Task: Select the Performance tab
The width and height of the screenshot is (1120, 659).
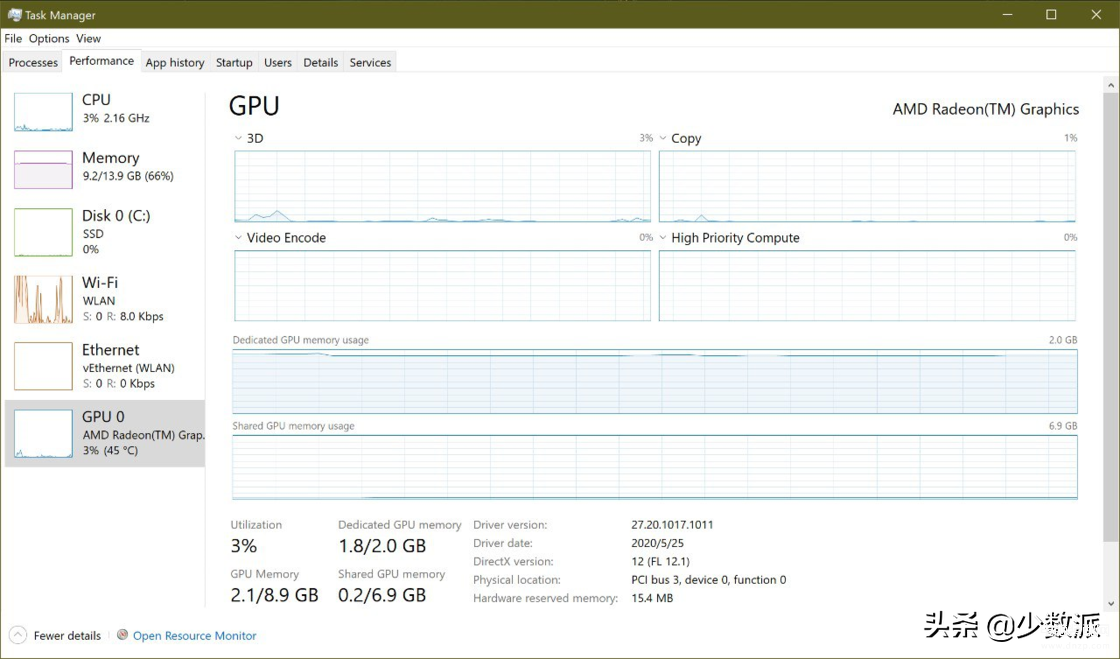Action: pos(101,61)
